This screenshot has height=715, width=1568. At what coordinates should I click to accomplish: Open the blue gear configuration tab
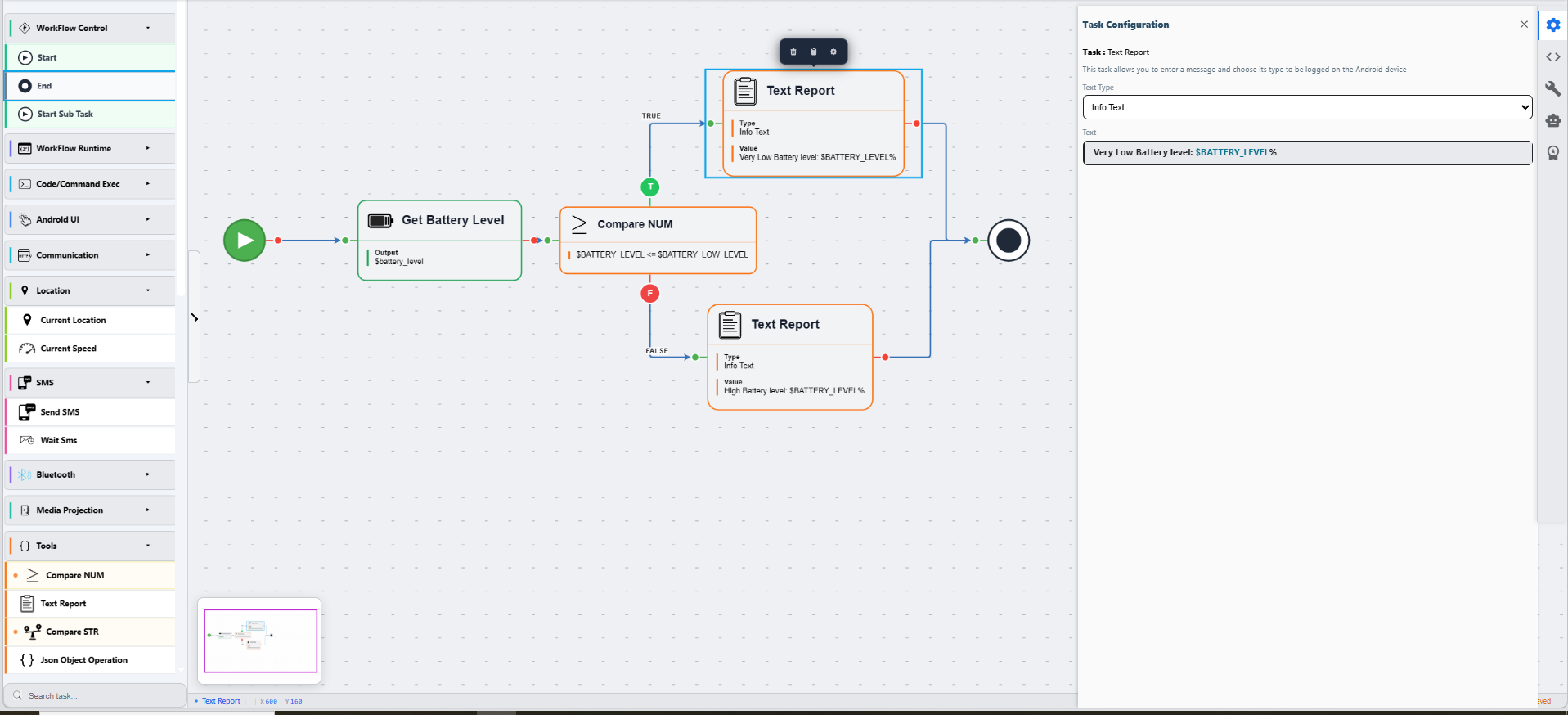pyautogui.click(x=1552, y=25)
